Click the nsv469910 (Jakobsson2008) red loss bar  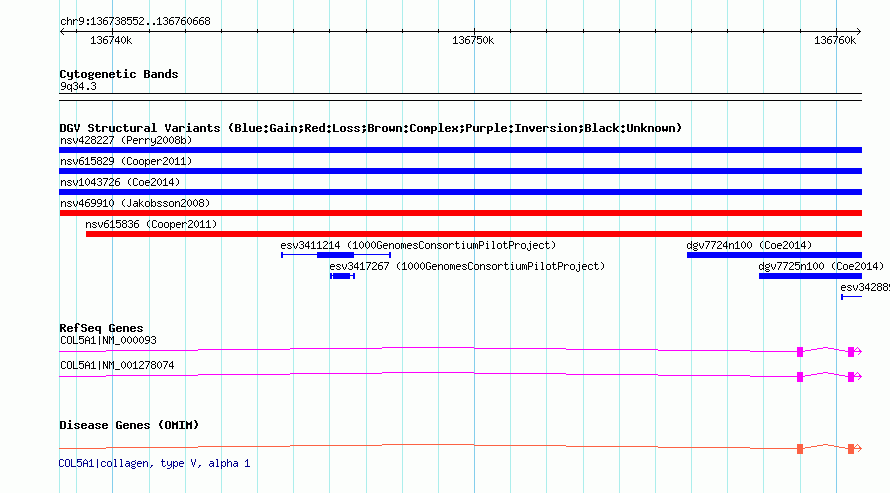[460, 213]
